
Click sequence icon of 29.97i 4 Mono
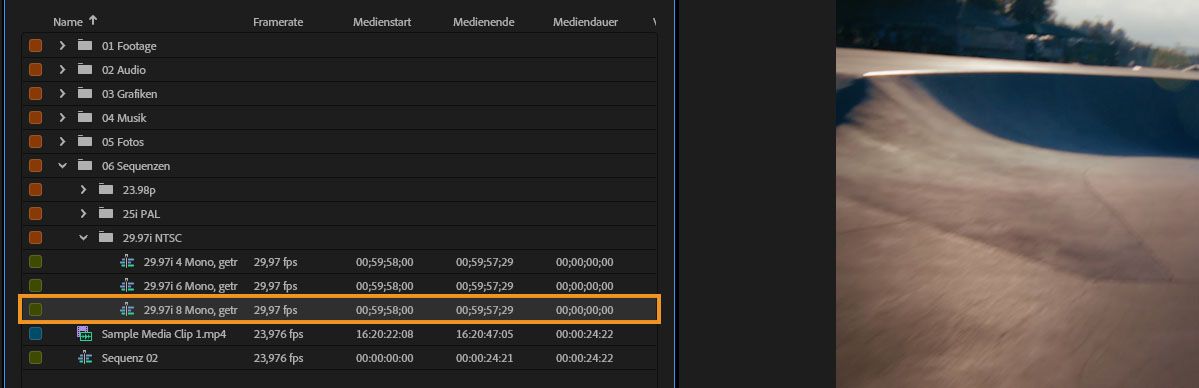(x=127, y=262)
